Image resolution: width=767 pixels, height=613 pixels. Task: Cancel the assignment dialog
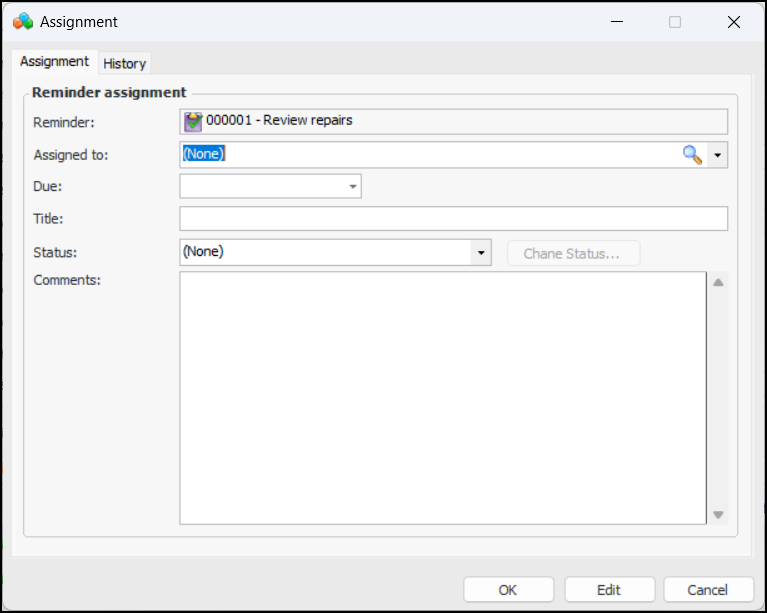click(709, 590)
